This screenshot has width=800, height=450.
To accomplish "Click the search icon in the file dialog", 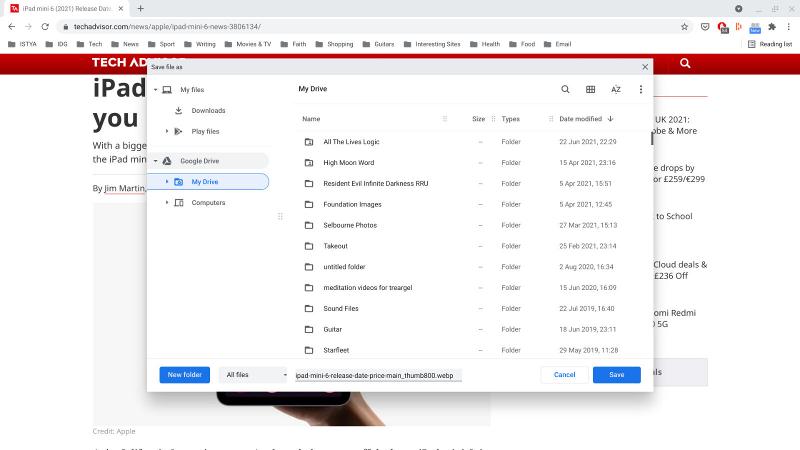I will [565, 89].
